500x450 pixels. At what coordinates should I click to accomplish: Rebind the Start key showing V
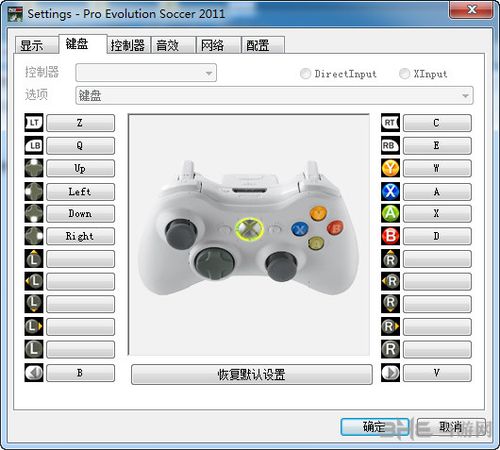tap(437, 373)
